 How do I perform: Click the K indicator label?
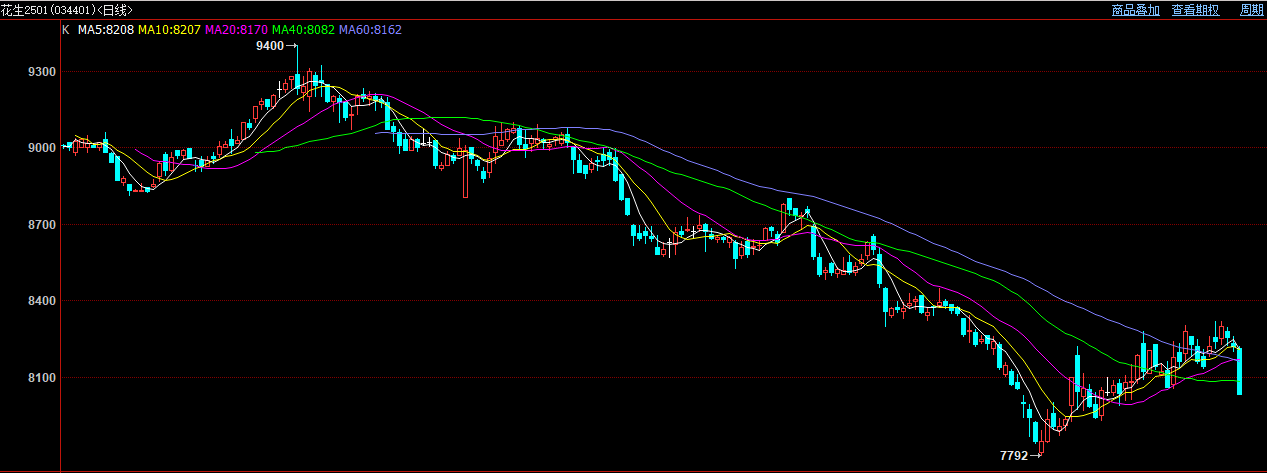pyautogui.click(x=66, y=30)
